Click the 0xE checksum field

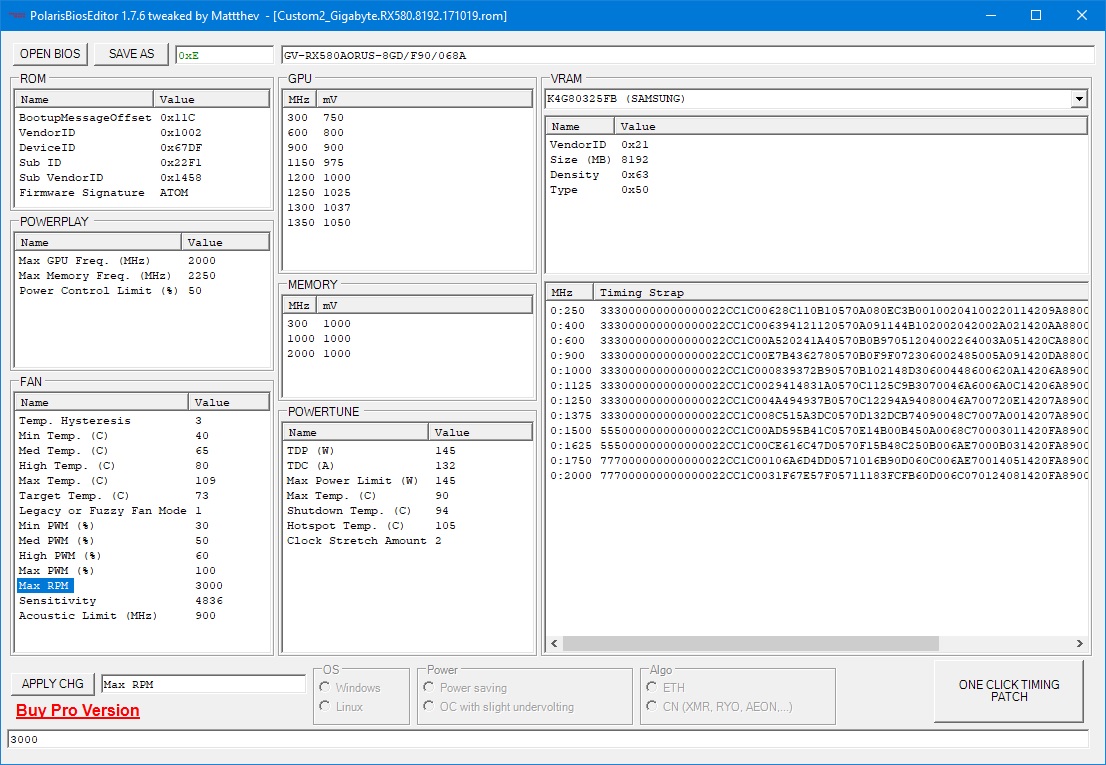(x=224, y=55)
